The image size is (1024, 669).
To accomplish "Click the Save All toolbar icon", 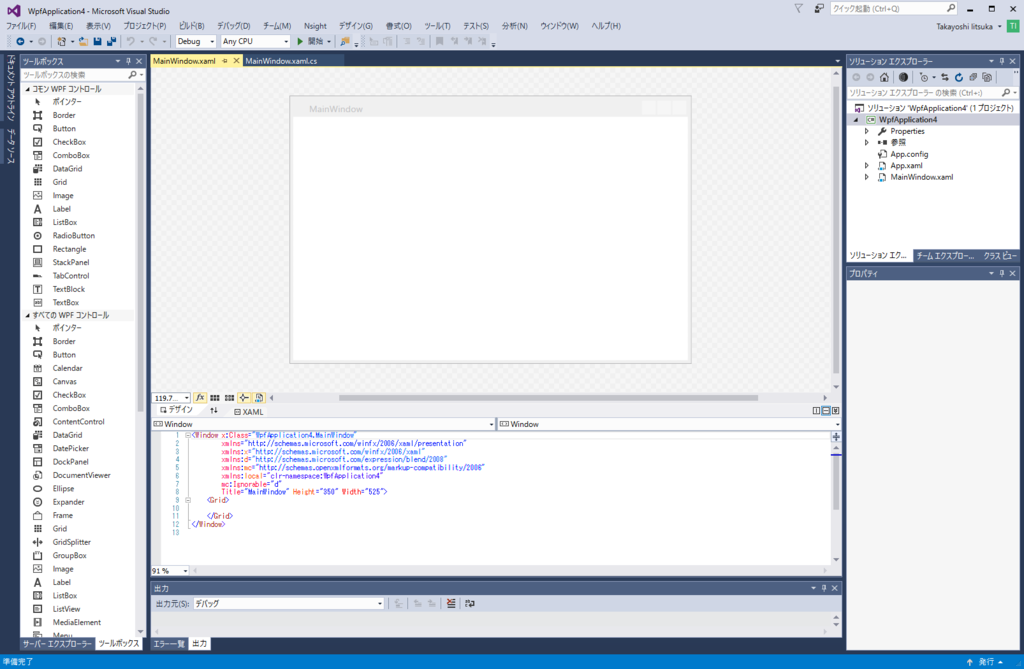I will 111,41.
